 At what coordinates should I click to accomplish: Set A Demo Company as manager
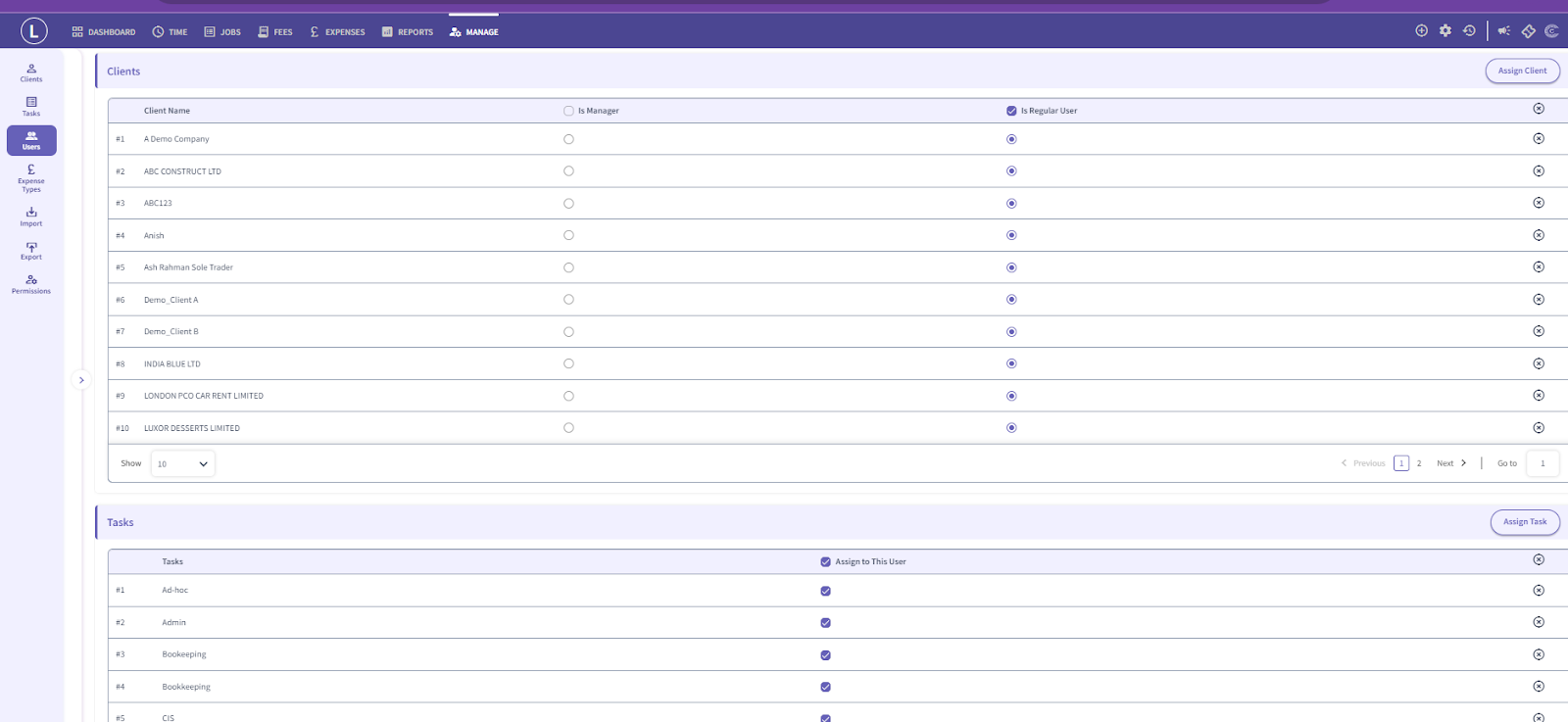click(x=568, y=139)
